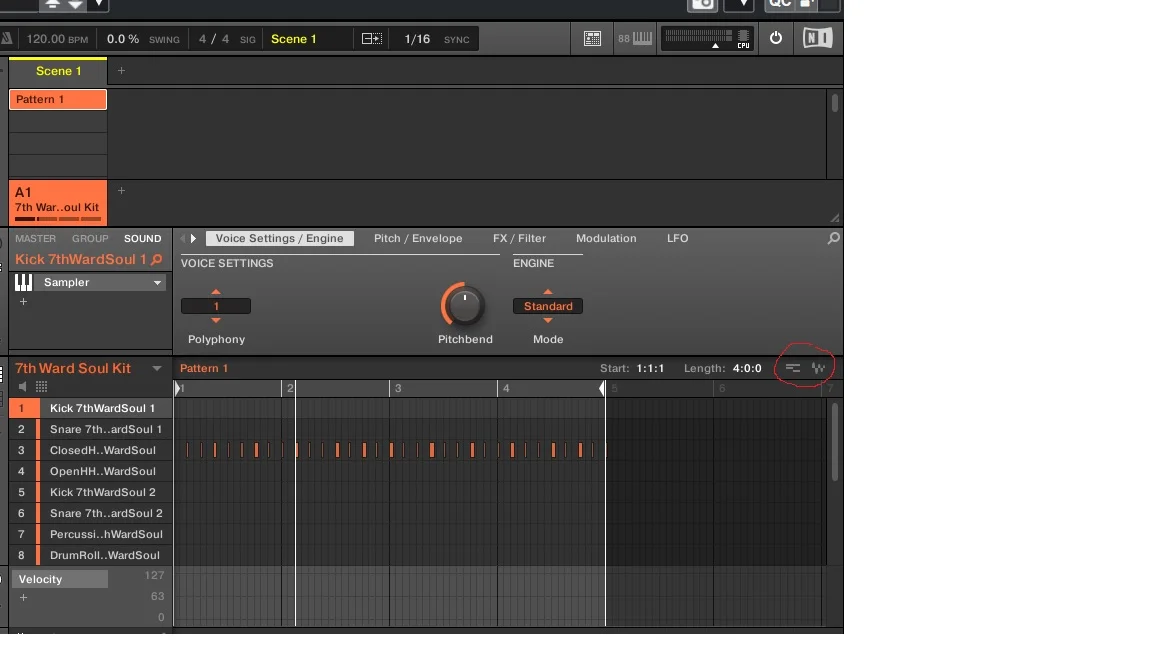The width and height of the screenshot is (1152, 648).
Task: Select group A1 7th War..oul Kit
Action: pyautogui.click(x=58, y=203)
